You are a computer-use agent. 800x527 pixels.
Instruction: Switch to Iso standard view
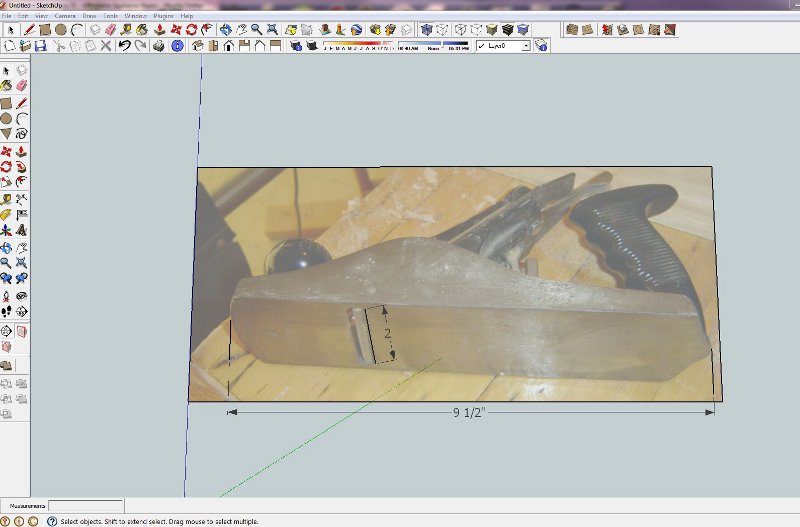(x=197, y=46)
